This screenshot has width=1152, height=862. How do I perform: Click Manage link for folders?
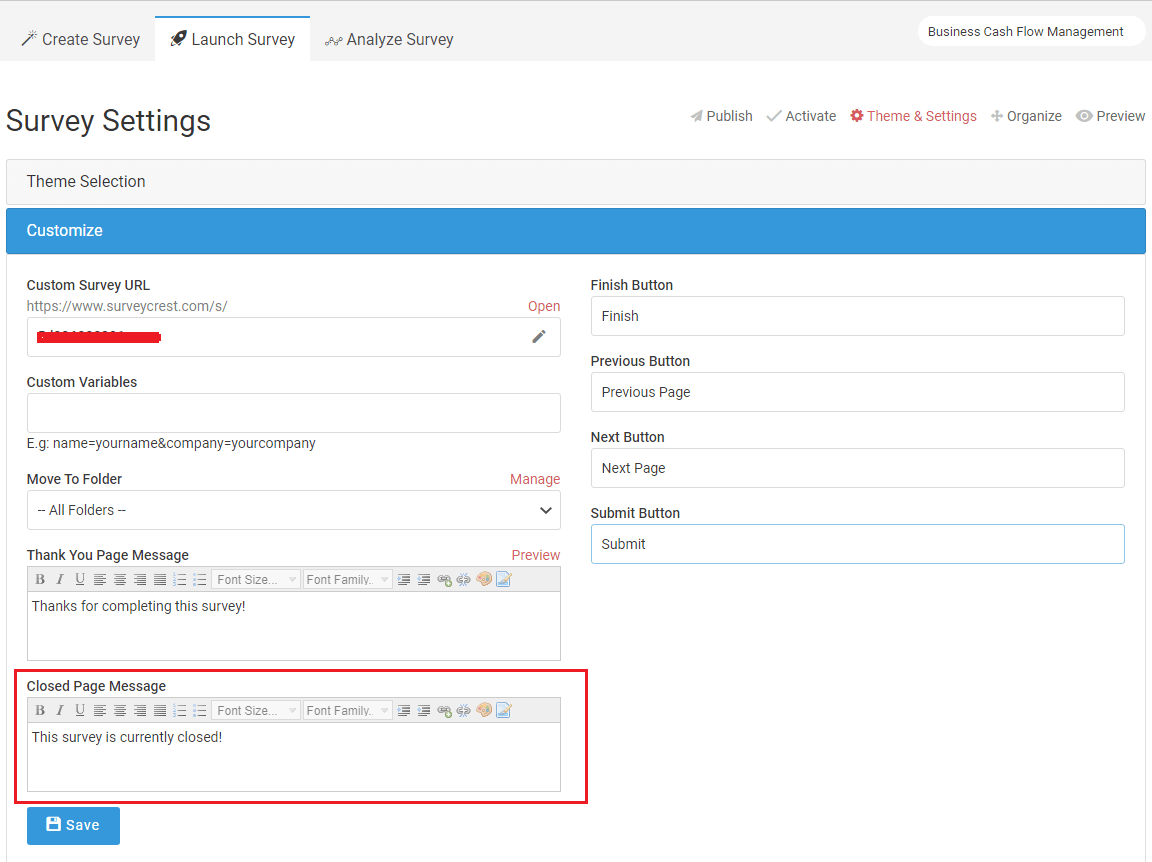coord(535,479)
